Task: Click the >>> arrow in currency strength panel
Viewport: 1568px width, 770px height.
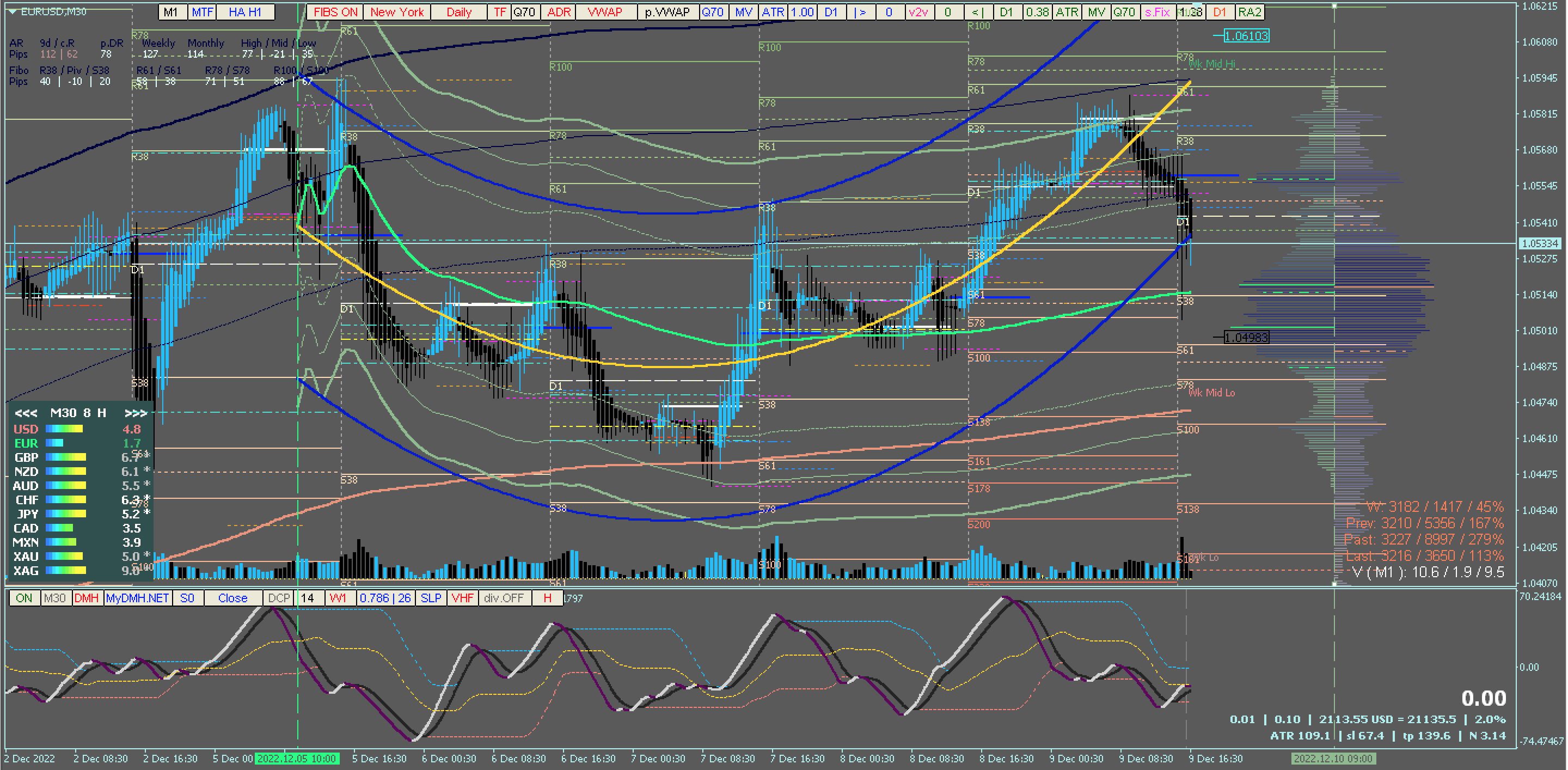Action: tap(135, 413)
